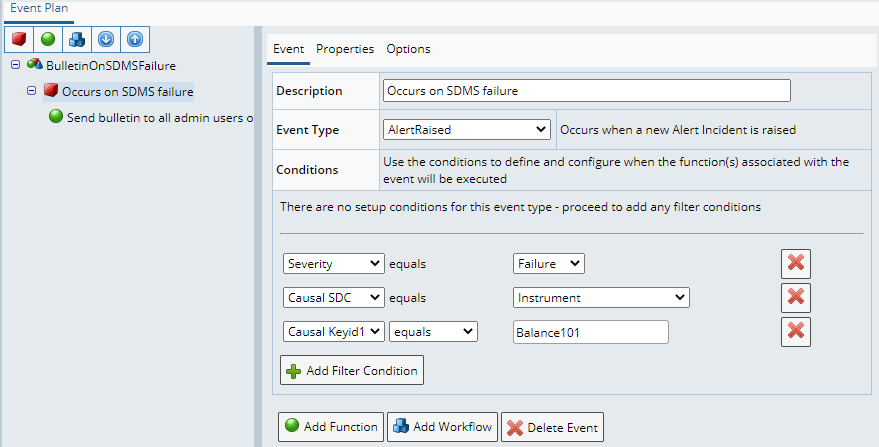Click the vertical splitter between tree and form
Image resolution: width=879 pixels, height=447 pixels.
click(258, 236)
